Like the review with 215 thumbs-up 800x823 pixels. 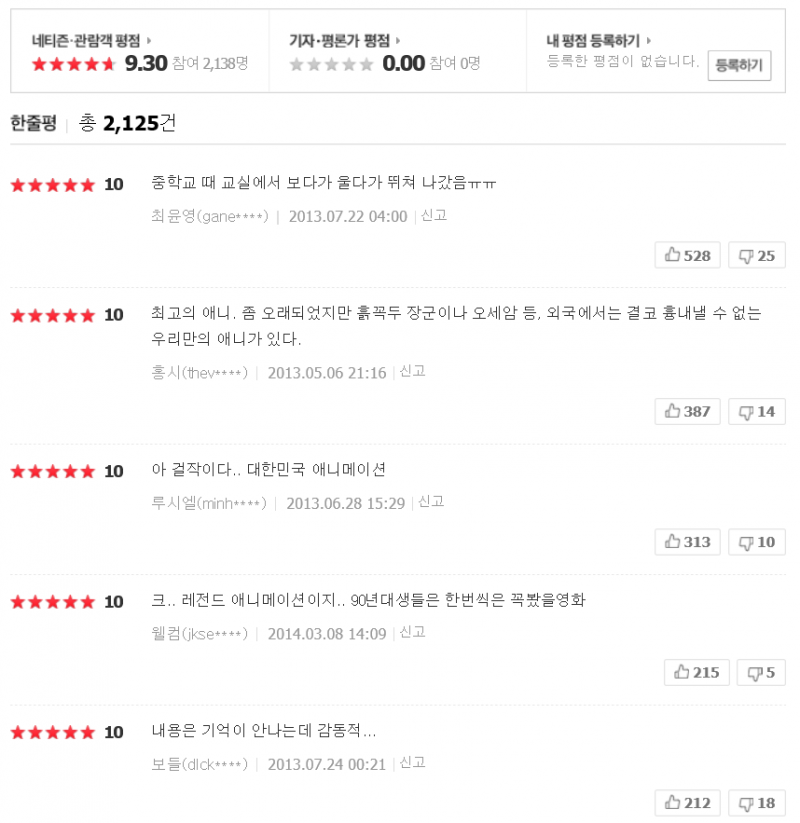[696, 673]
